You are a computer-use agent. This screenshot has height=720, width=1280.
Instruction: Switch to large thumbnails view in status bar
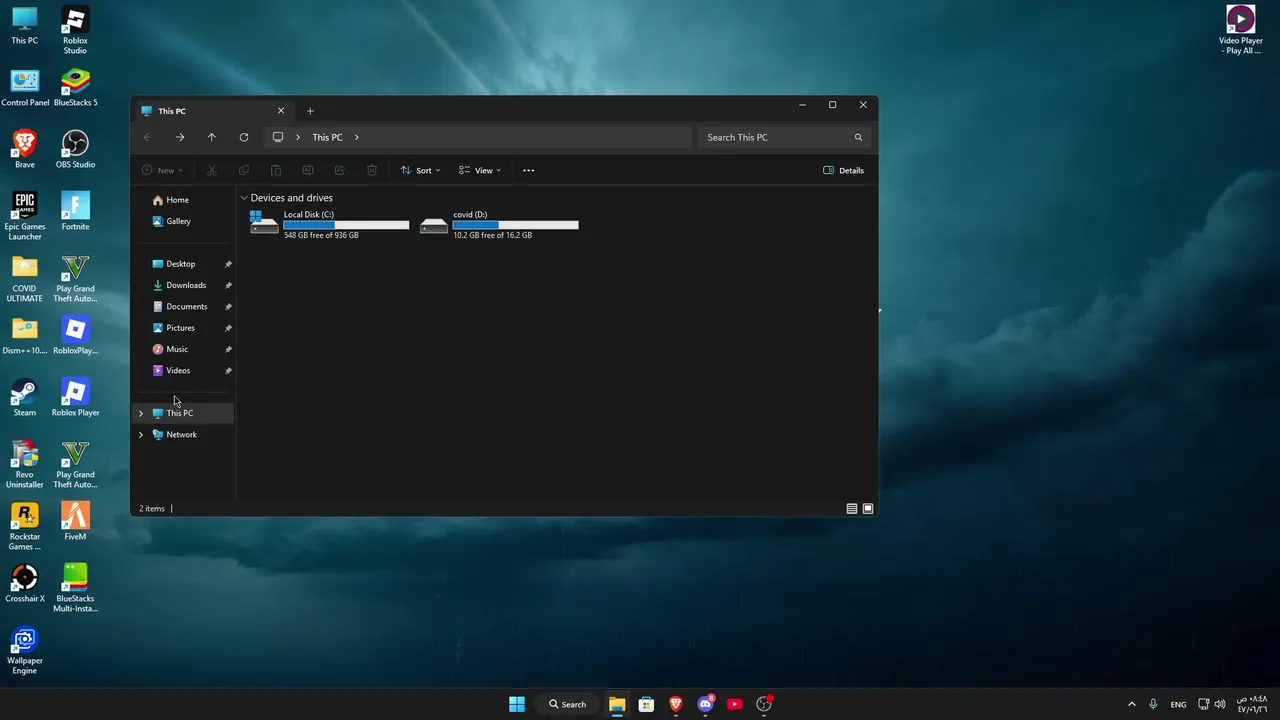[868, 508]
